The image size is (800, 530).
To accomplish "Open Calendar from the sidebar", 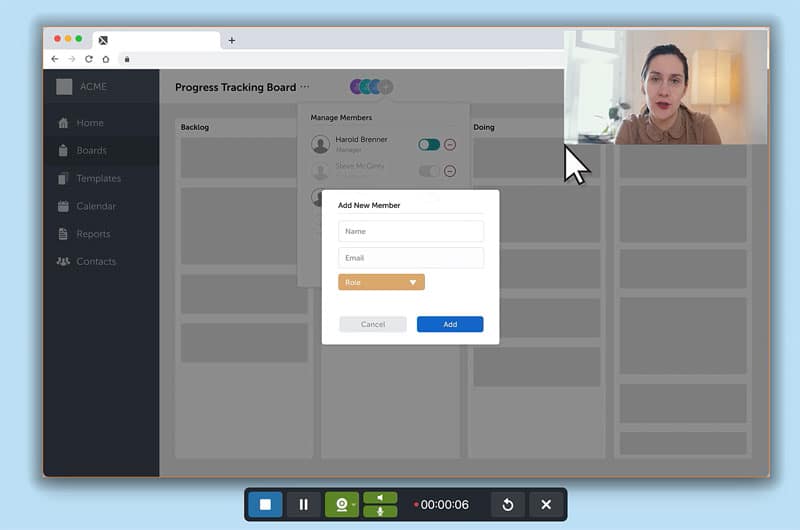I will [96, 206].
